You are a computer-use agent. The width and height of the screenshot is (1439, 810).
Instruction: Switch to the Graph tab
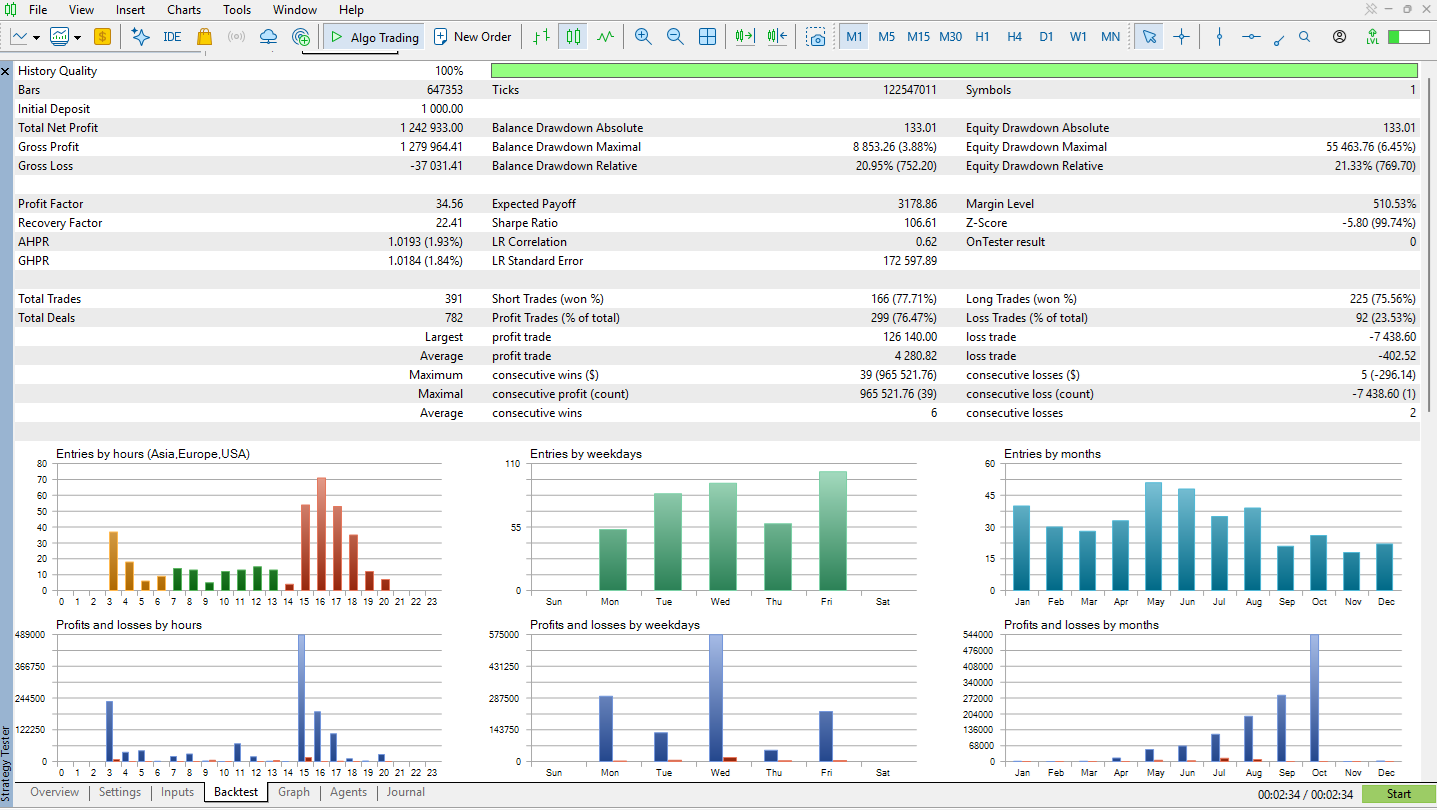tap(294, 792)
